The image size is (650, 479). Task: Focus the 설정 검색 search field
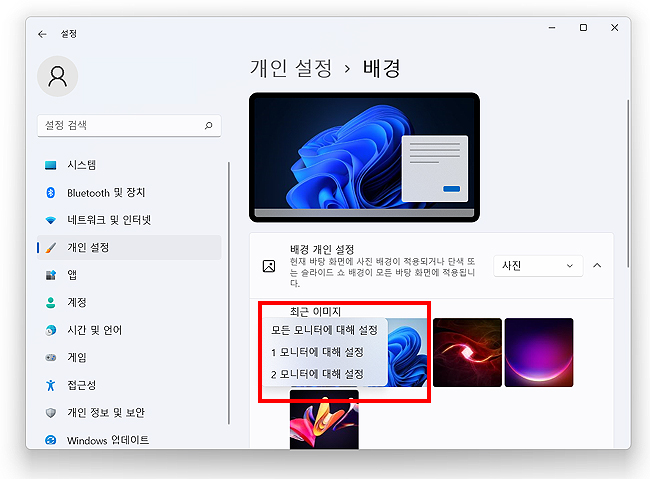click(x=129, y=125)
